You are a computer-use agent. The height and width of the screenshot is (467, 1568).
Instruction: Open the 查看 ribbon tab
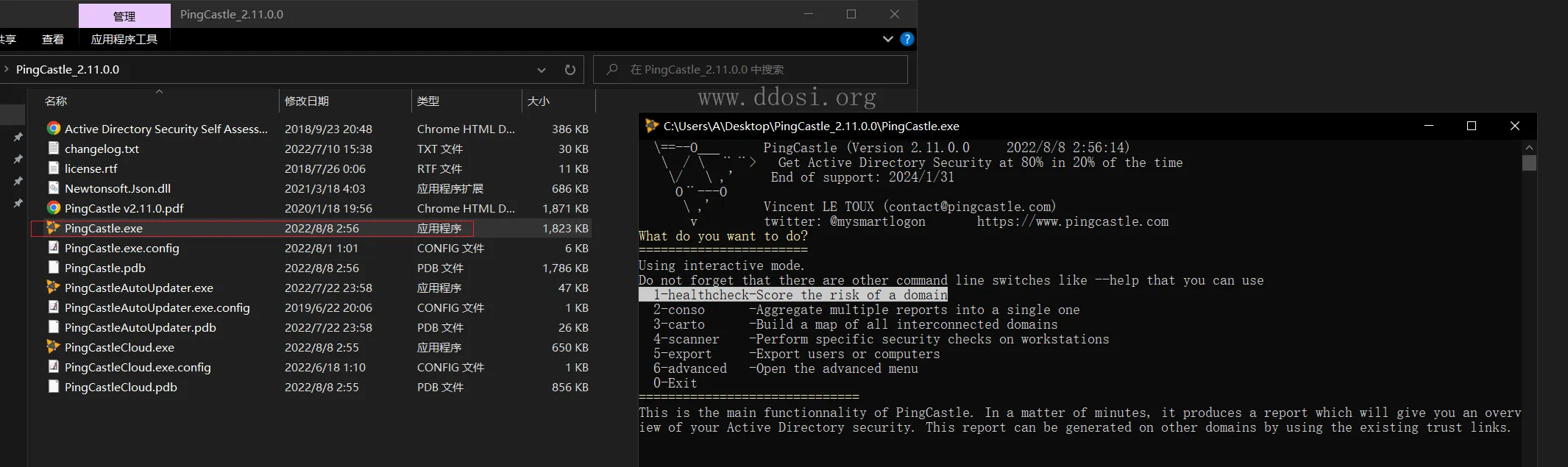coord(53,40)
